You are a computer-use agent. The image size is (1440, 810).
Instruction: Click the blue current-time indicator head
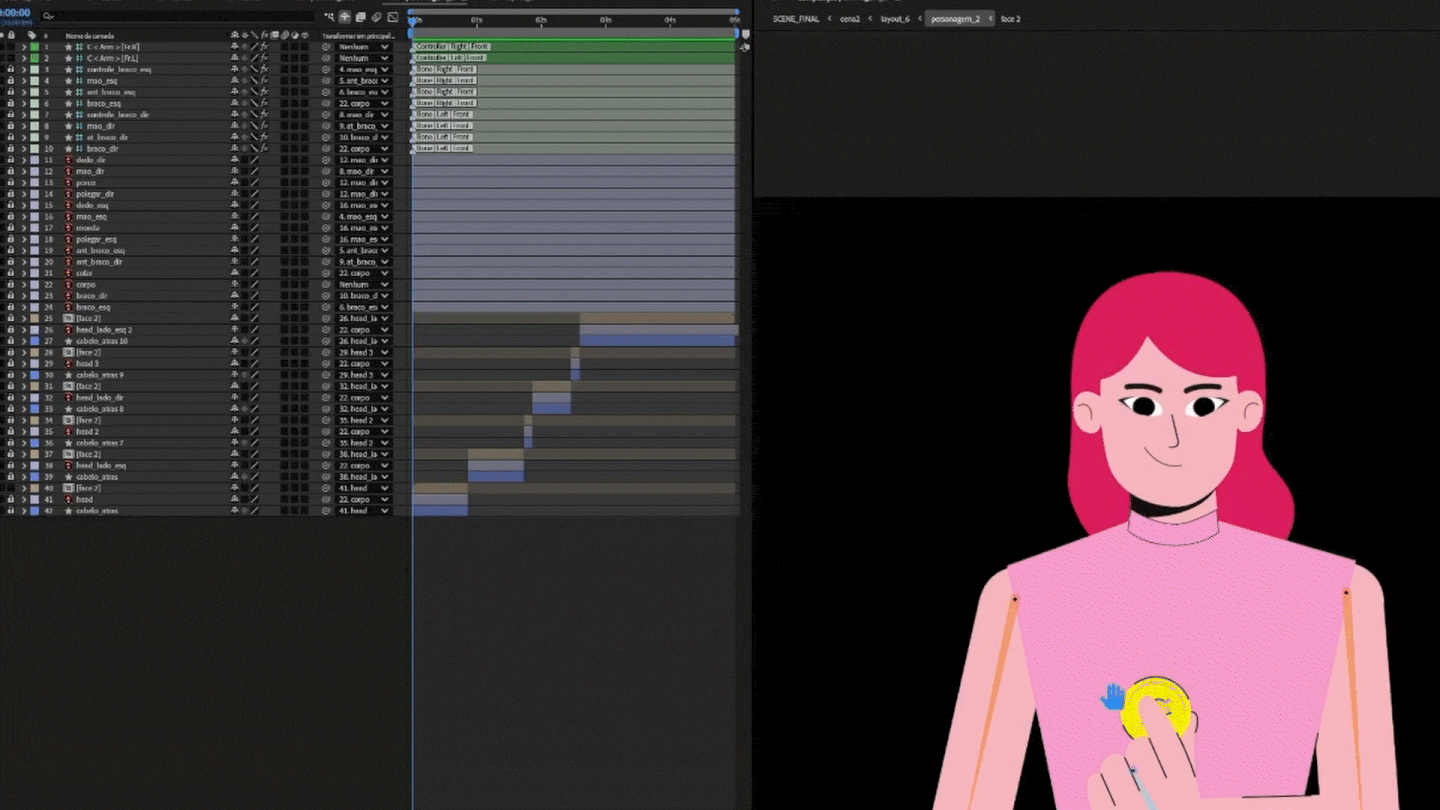coord(412,20)
